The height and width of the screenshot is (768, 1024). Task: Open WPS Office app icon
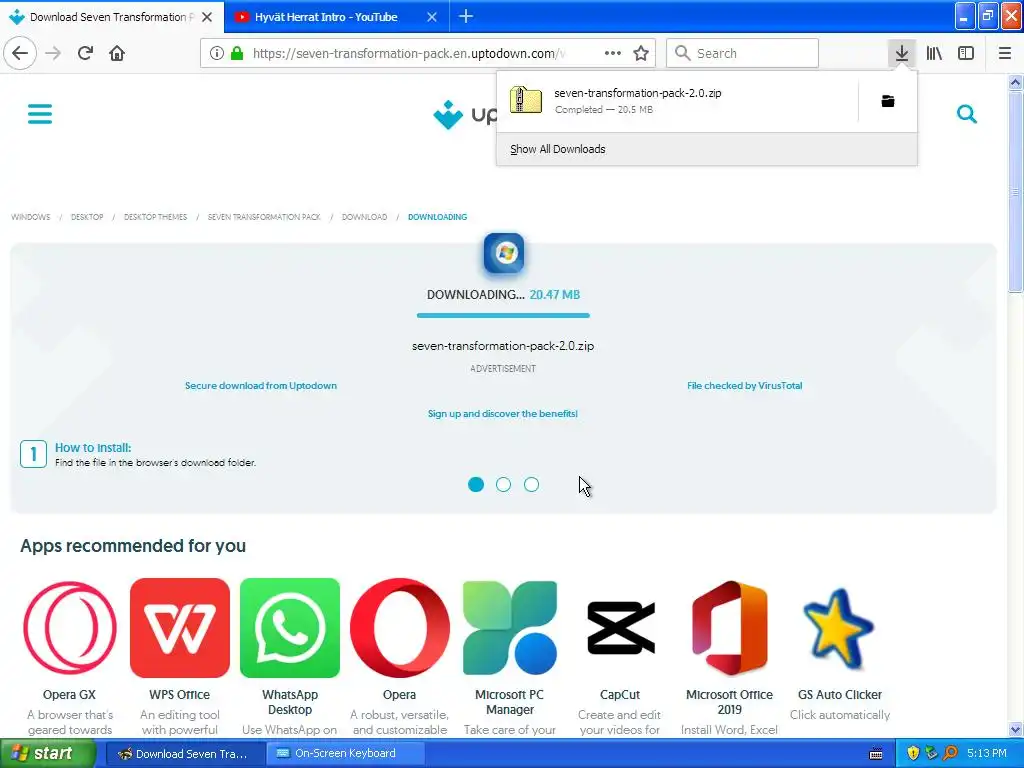(x=180, y=628)
